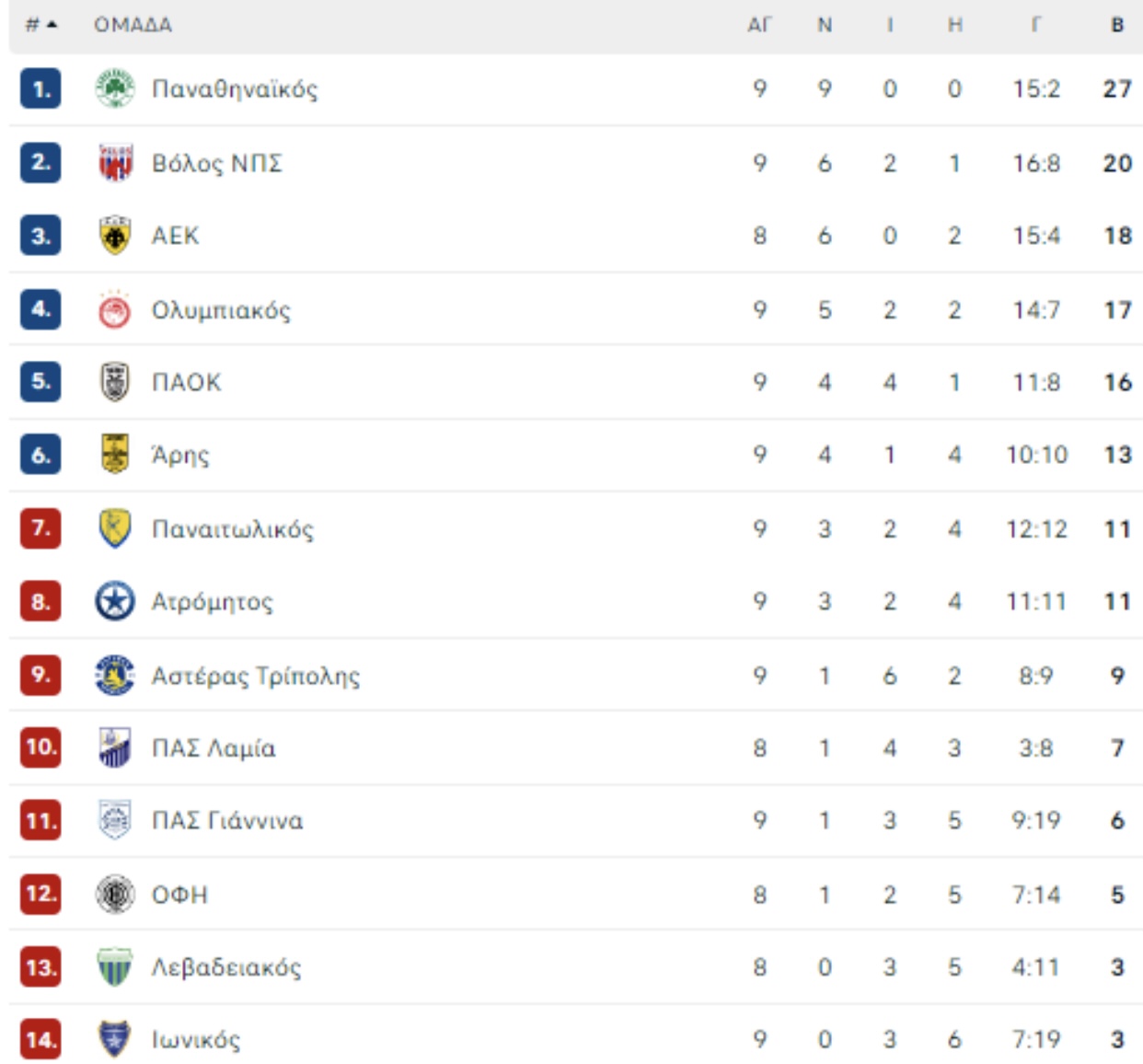The height and width of the screenshot is (1064, 1143).
Task: Open the Αστέρας Τρίπολης team link
Action: (x=256, y=676)
